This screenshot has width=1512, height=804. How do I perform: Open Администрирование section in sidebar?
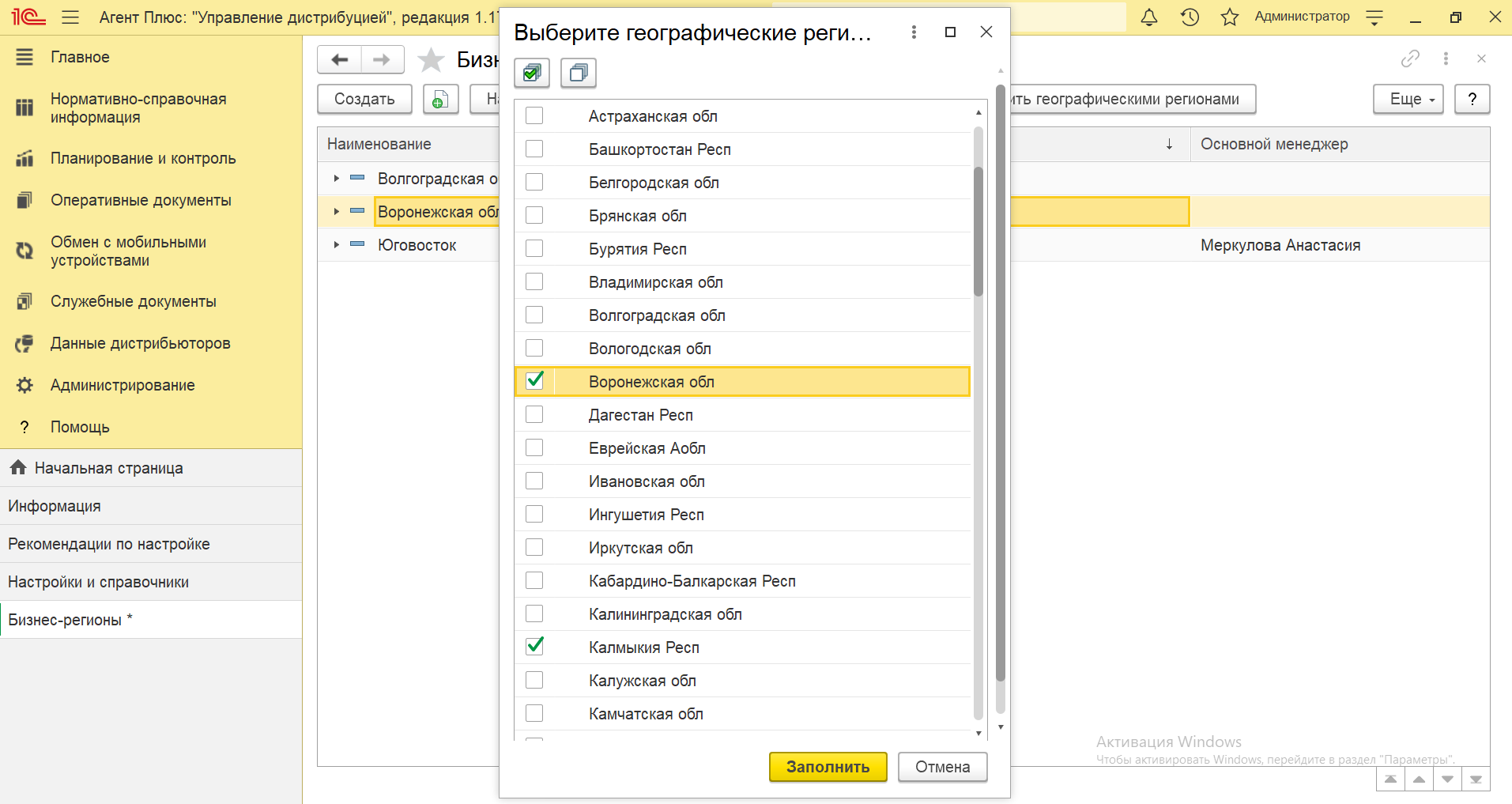123,385
